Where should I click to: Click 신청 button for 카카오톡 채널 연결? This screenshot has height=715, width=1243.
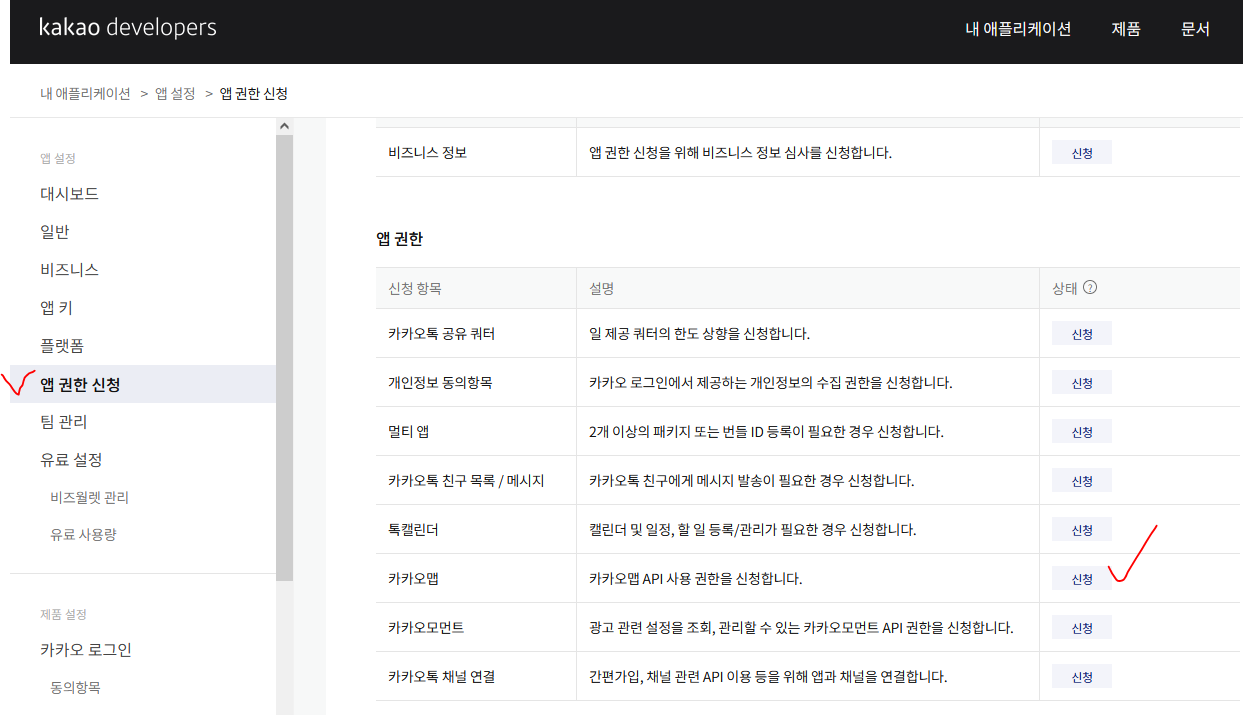point(1082,677)
